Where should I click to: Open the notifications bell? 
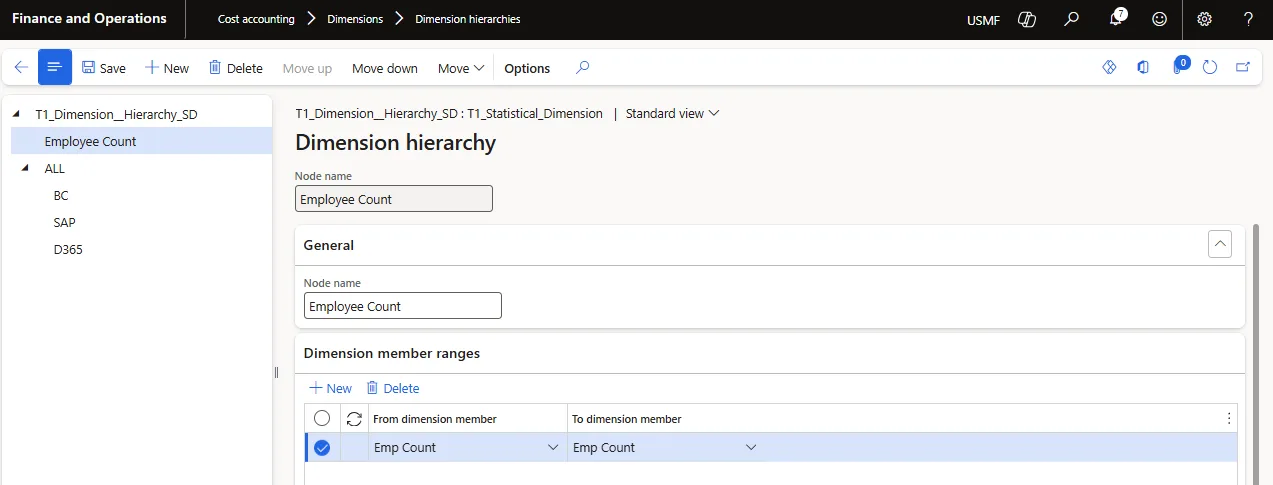pos(1117,19)
